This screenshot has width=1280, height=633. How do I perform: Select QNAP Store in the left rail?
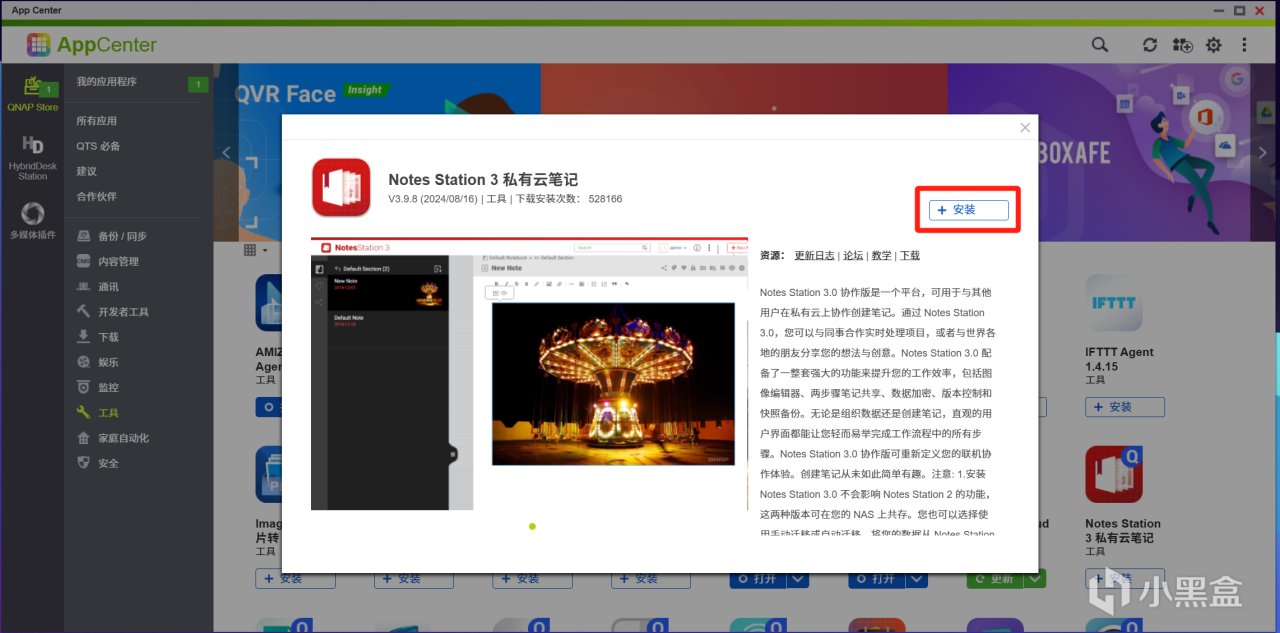click(33, 93)
